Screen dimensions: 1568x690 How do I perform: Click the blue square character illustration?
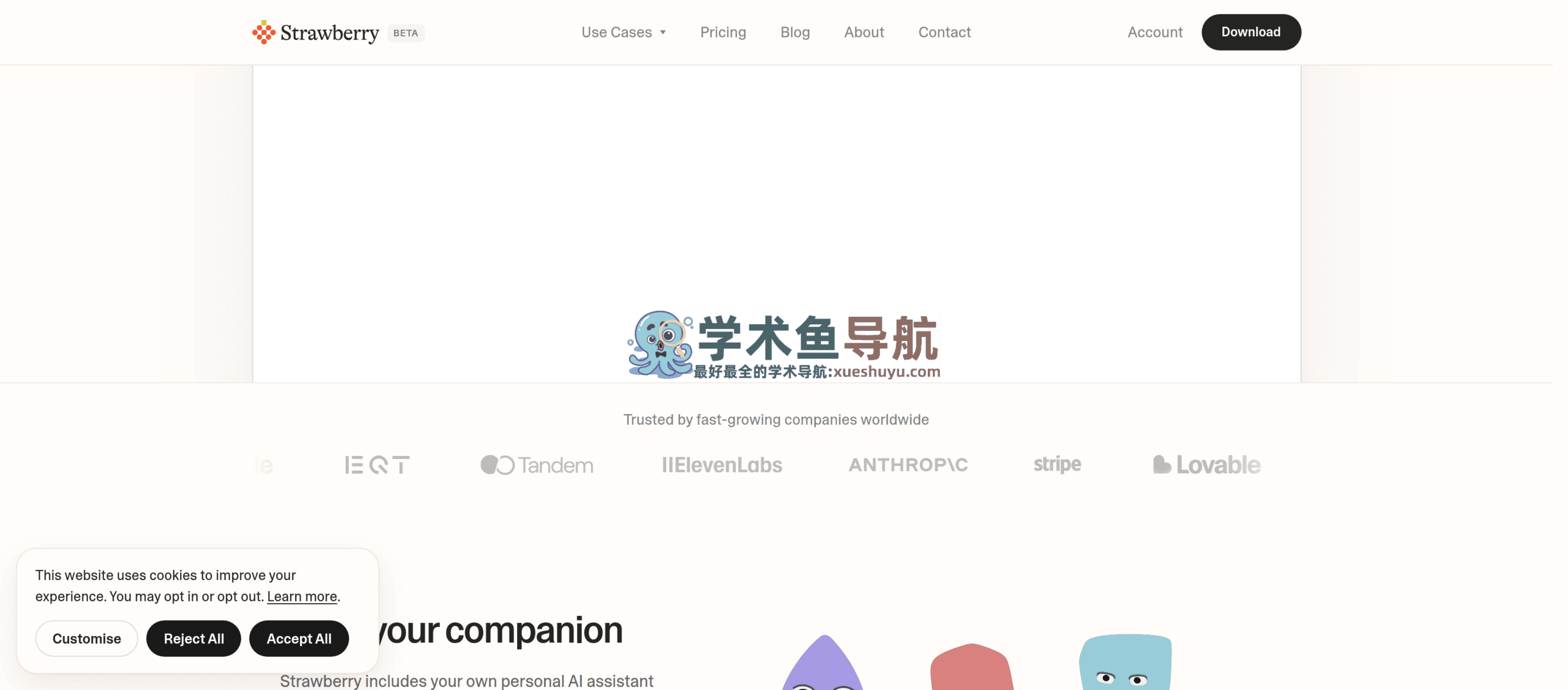click(1126, 662)
